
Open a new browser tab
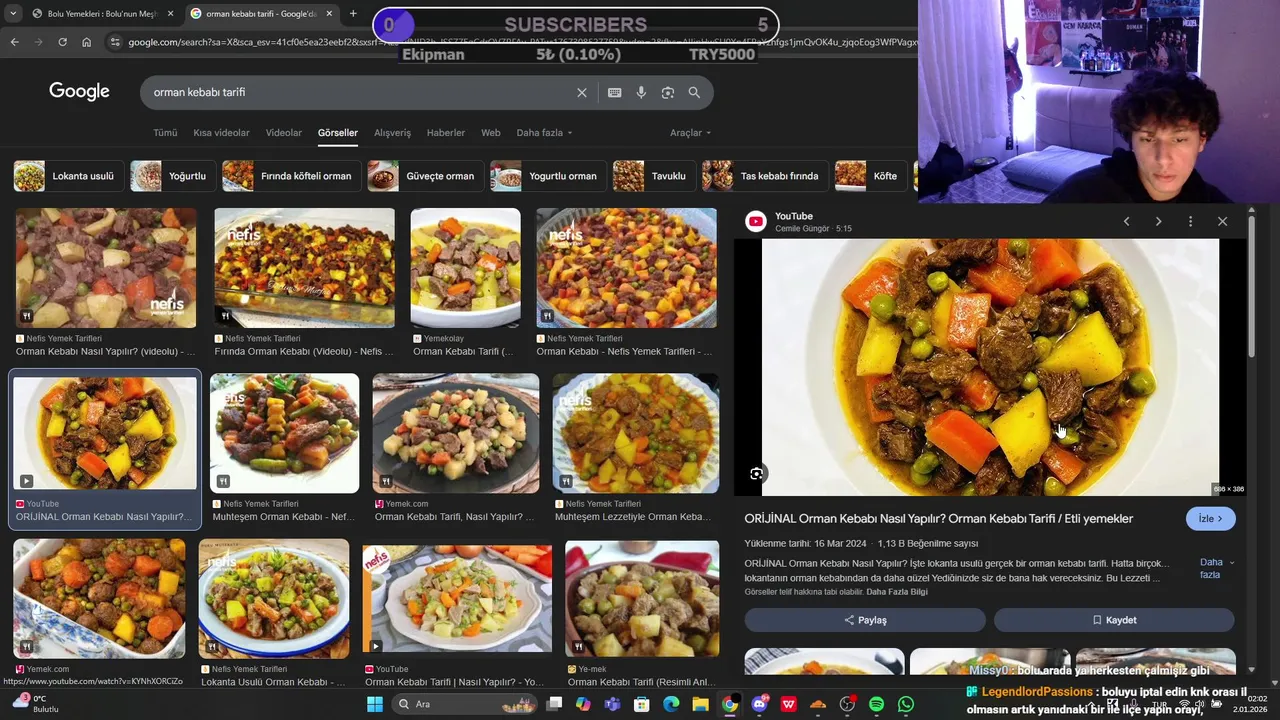353,14
